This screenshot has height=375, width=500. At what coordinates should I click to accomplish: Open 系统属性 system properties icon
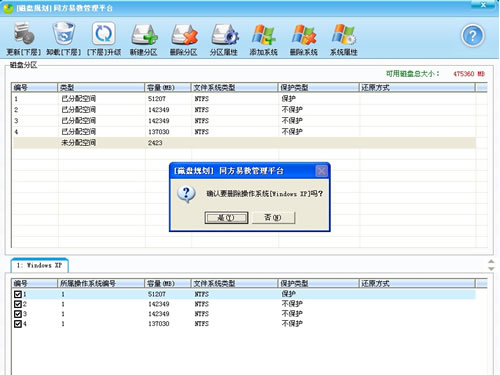pos(344,34)
